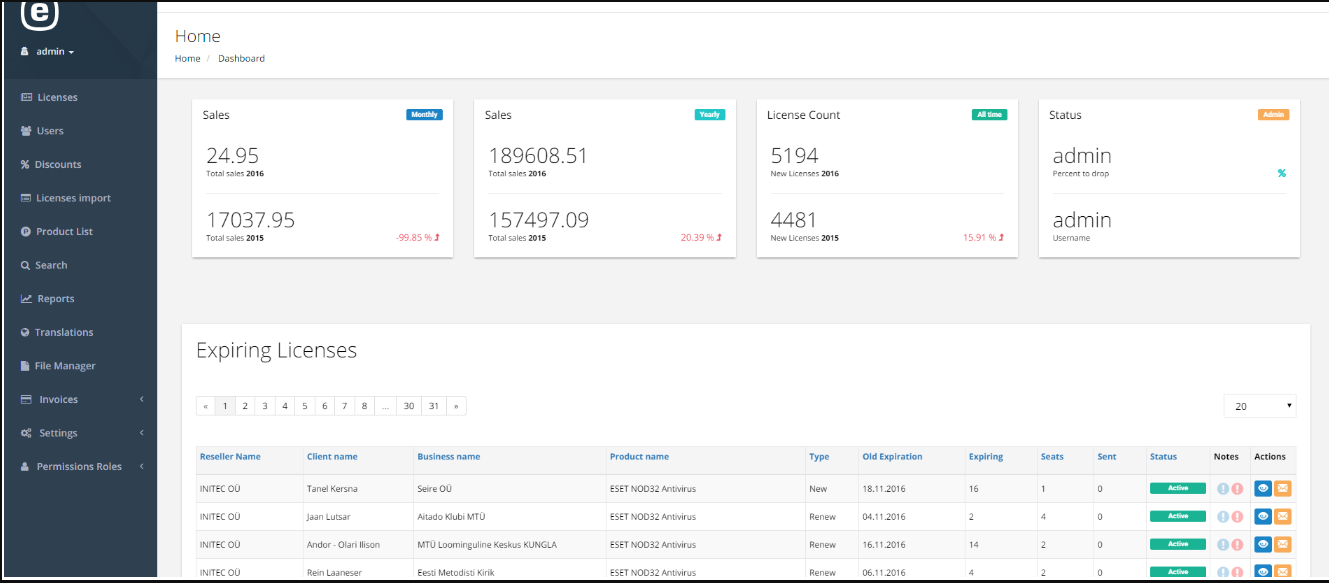Click the Home breadcrumb link
This screenshot has width=1329, height=583.
coord(187,58)
